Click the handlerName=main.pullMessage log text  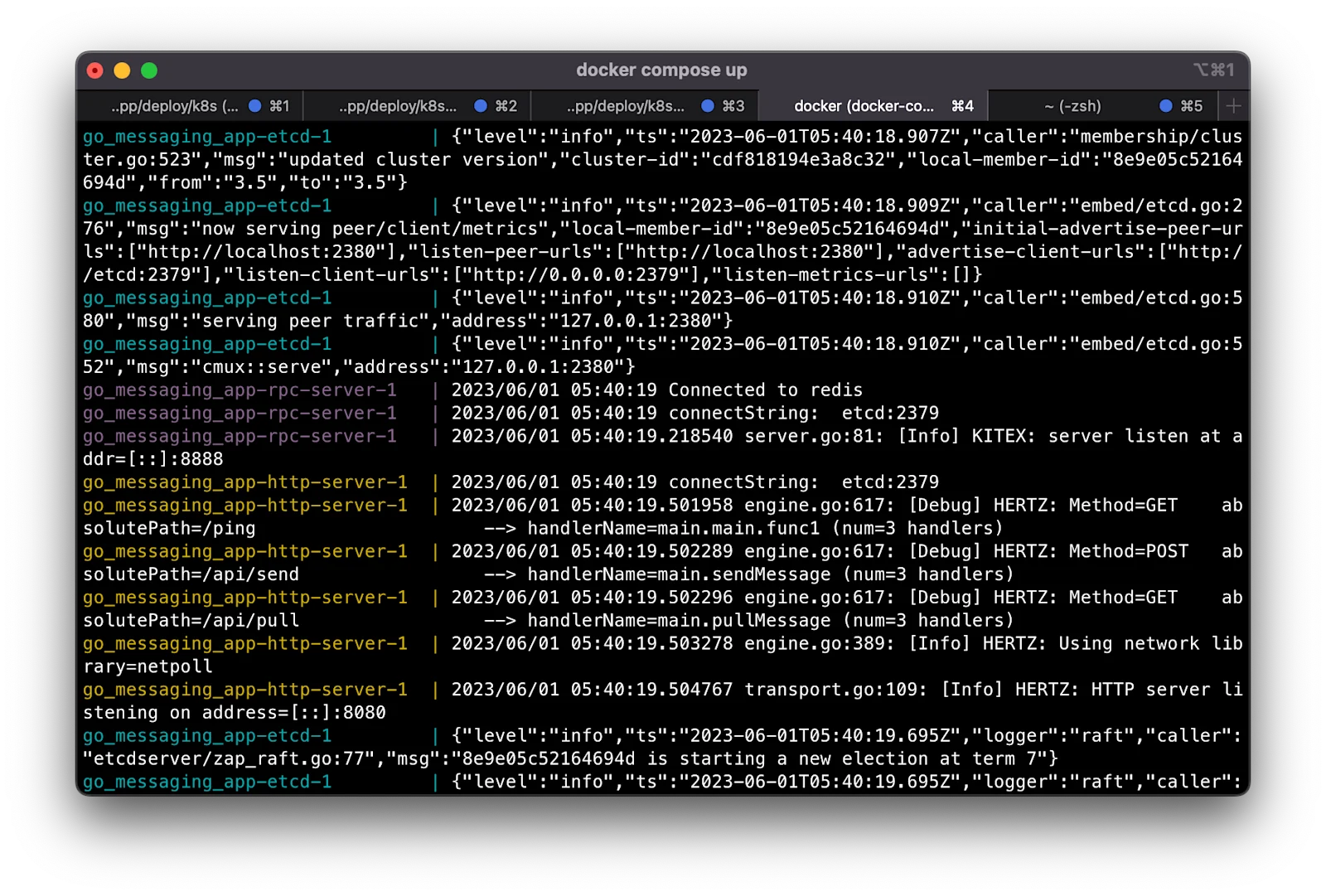[679, 621]
